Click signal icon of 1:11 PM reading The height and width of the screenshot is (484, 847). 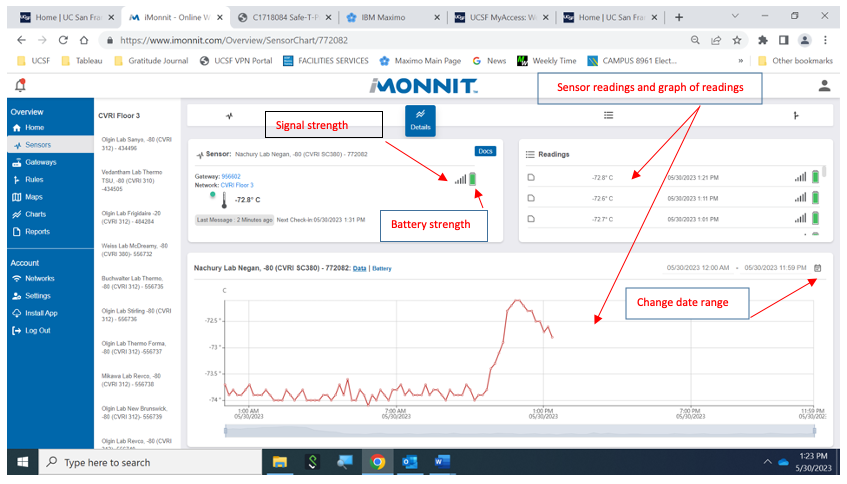pos(801,198)
